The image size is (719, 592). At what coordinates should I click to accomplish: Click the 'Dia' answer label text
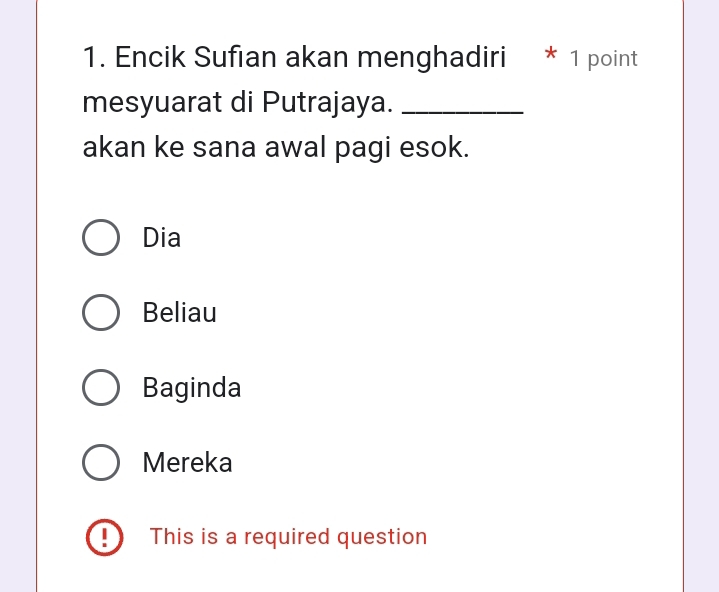[x=162, y=238]
